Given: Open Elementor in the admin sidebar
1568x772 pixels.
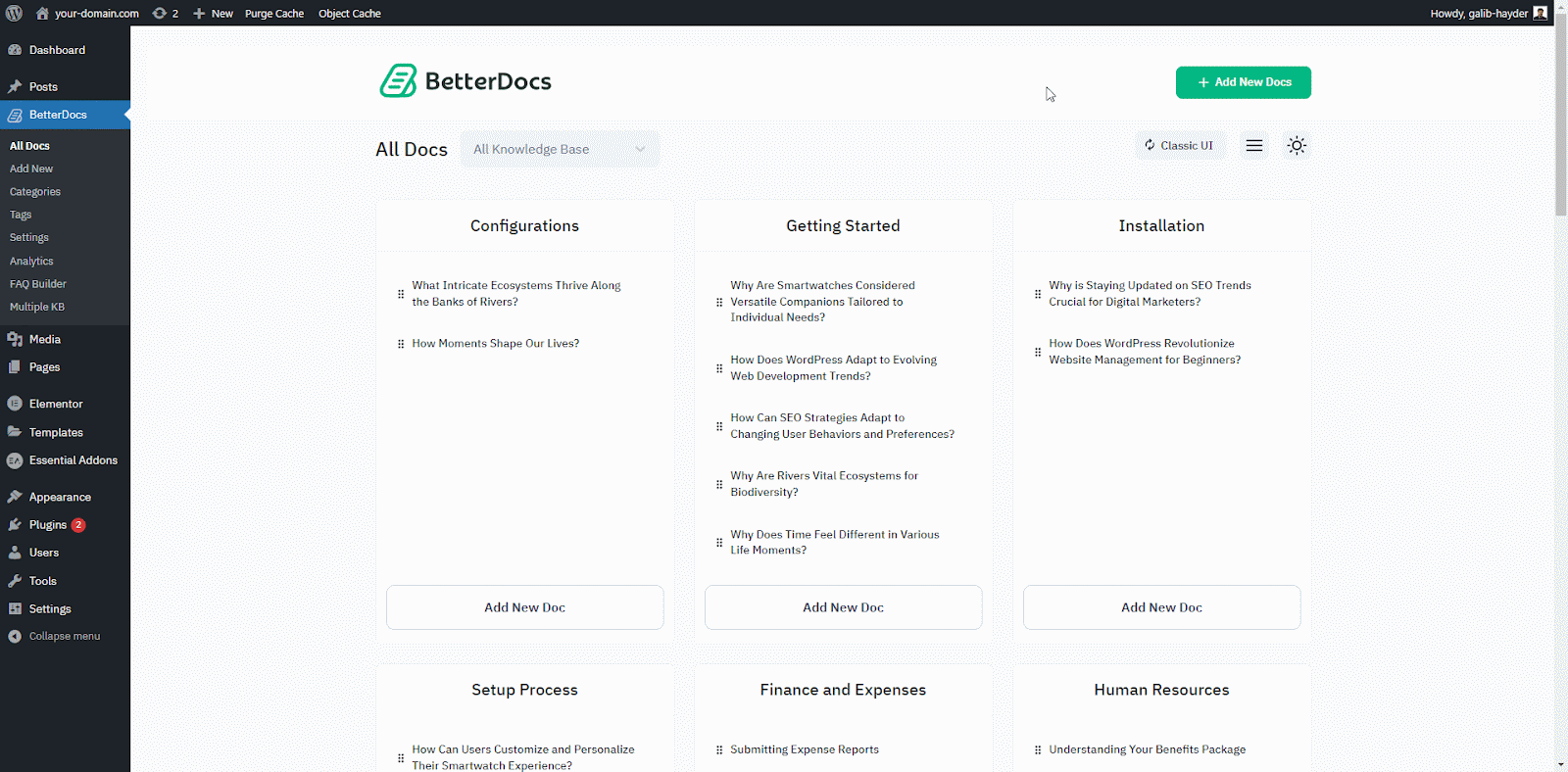Looking at the screenshot, I should pos(65,404).
